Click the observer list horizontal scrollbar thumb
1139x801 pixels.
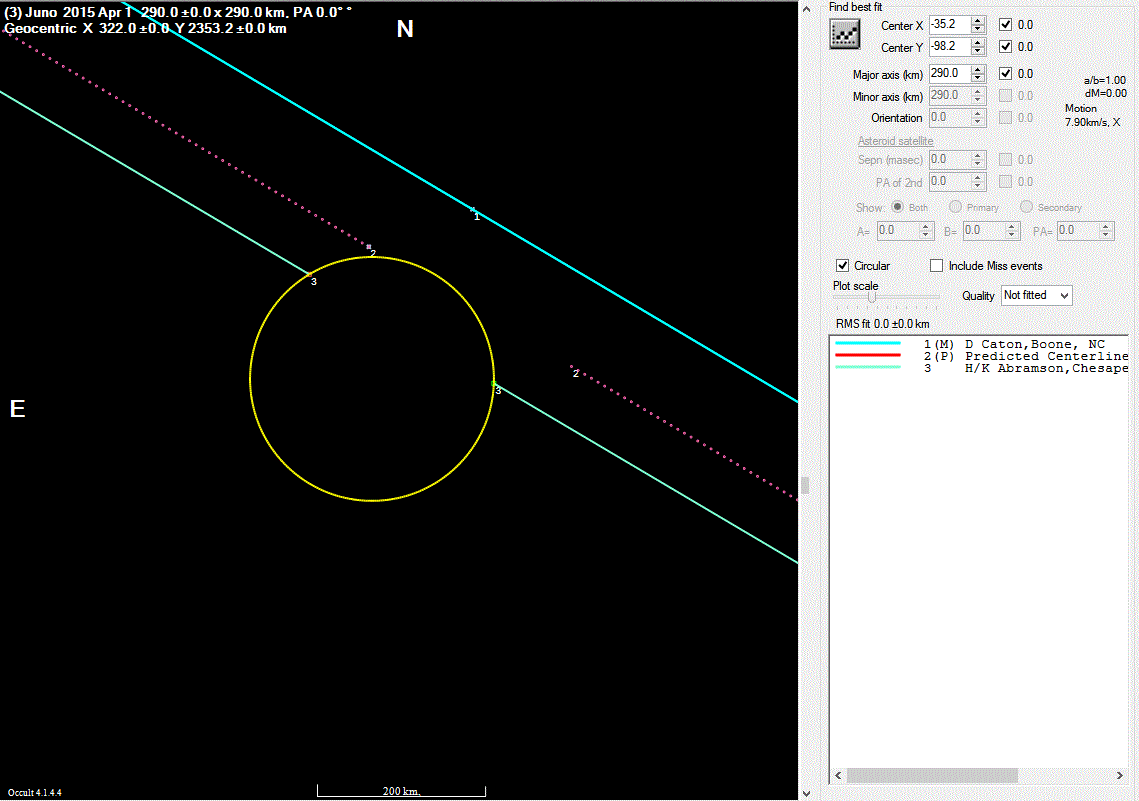click(x=931, y=775)
